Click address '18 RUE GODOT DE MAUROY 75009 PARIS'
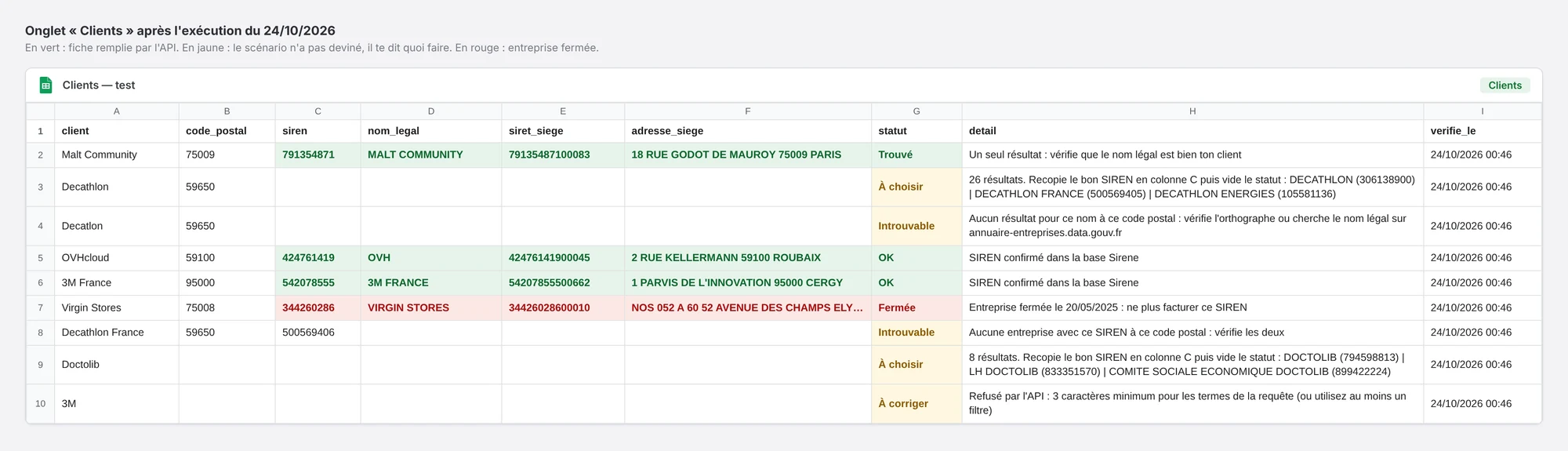 (747, 155)
